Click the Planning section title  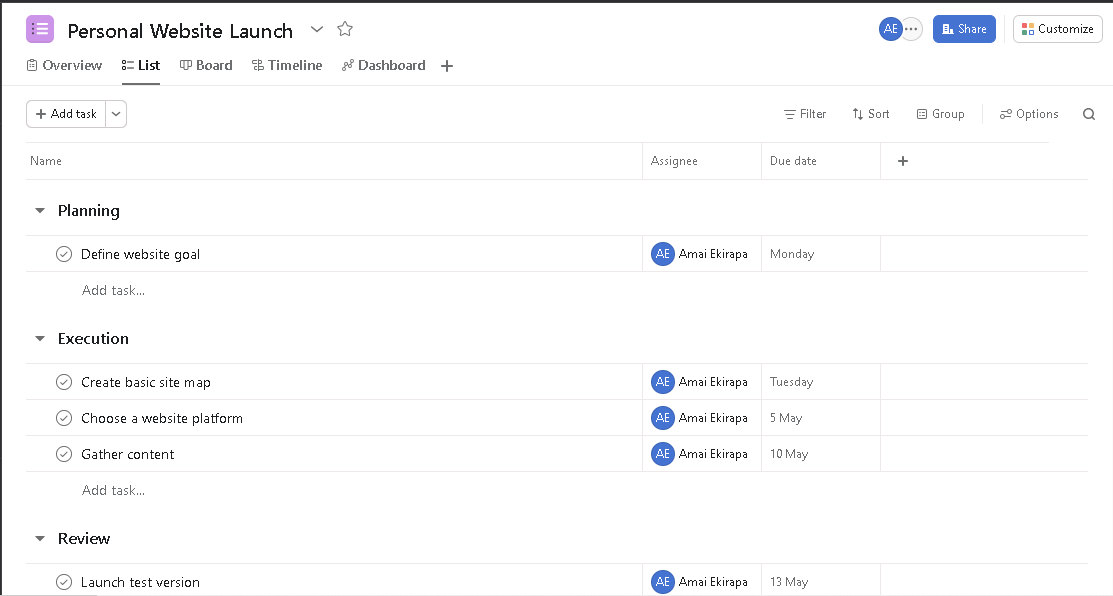coord(89,211)
